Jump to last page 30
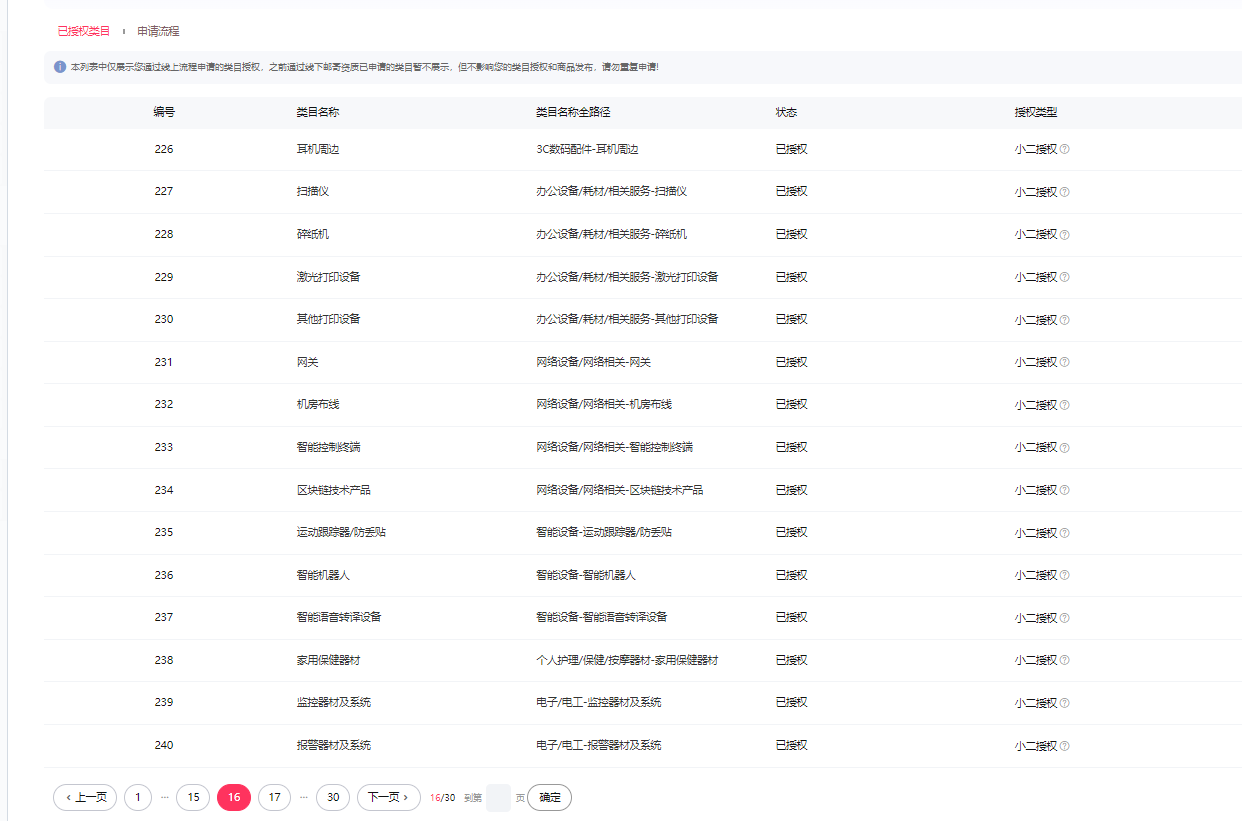1242x821 pixels. (333, 797)
